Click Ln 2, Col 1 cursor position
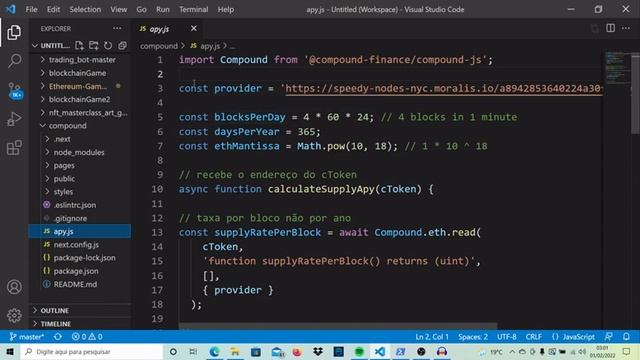The image size is (640, 360). tap(432, 337)
